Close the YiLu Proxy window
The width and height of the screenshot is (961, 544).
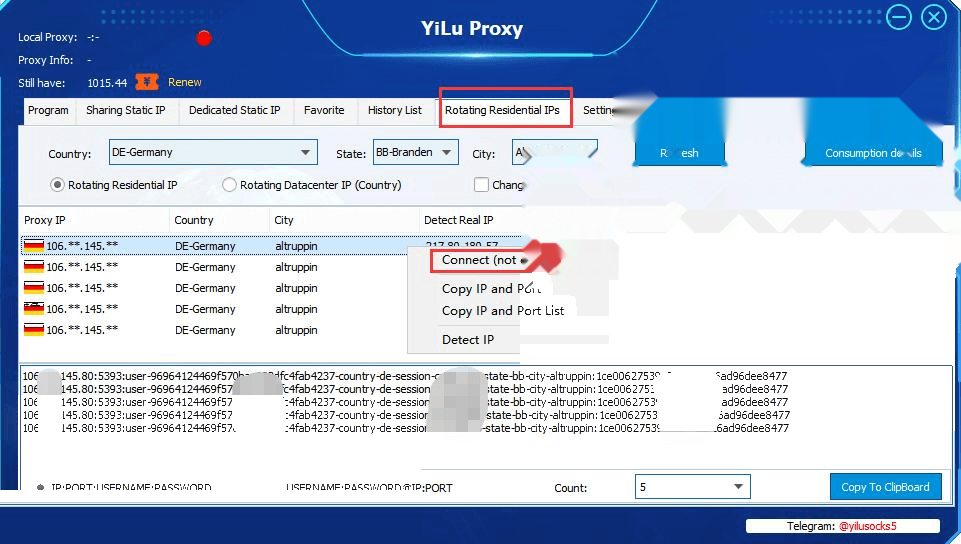[x=934, y=17]
